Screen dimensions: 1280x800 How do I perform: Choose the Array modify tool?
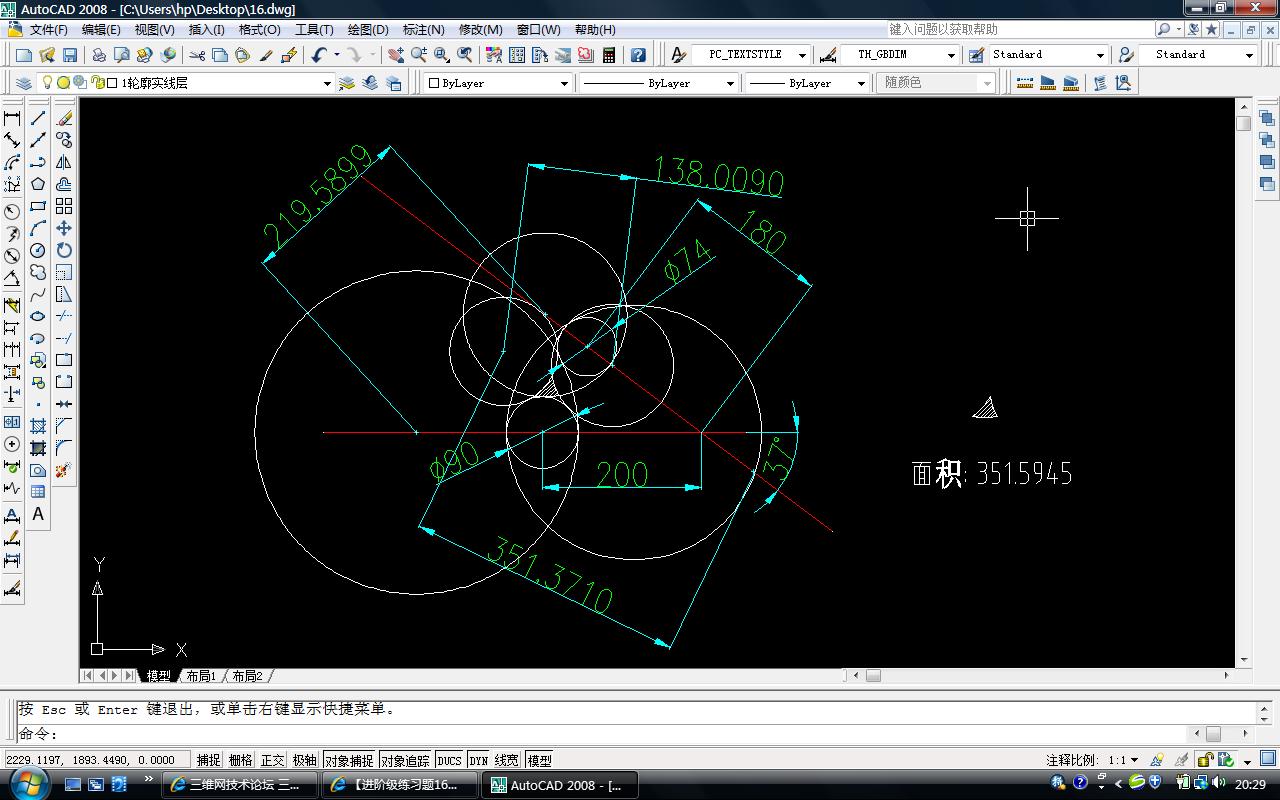(64, 206)
